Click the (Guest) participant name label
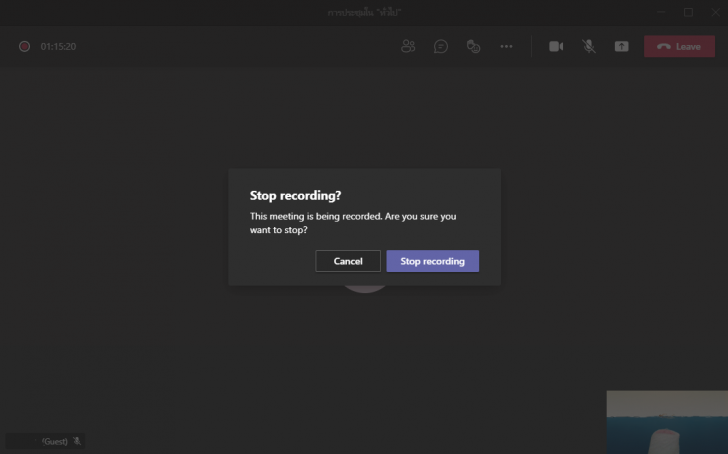The height and width of the screenshot is (454, 728). coord(54,441)
